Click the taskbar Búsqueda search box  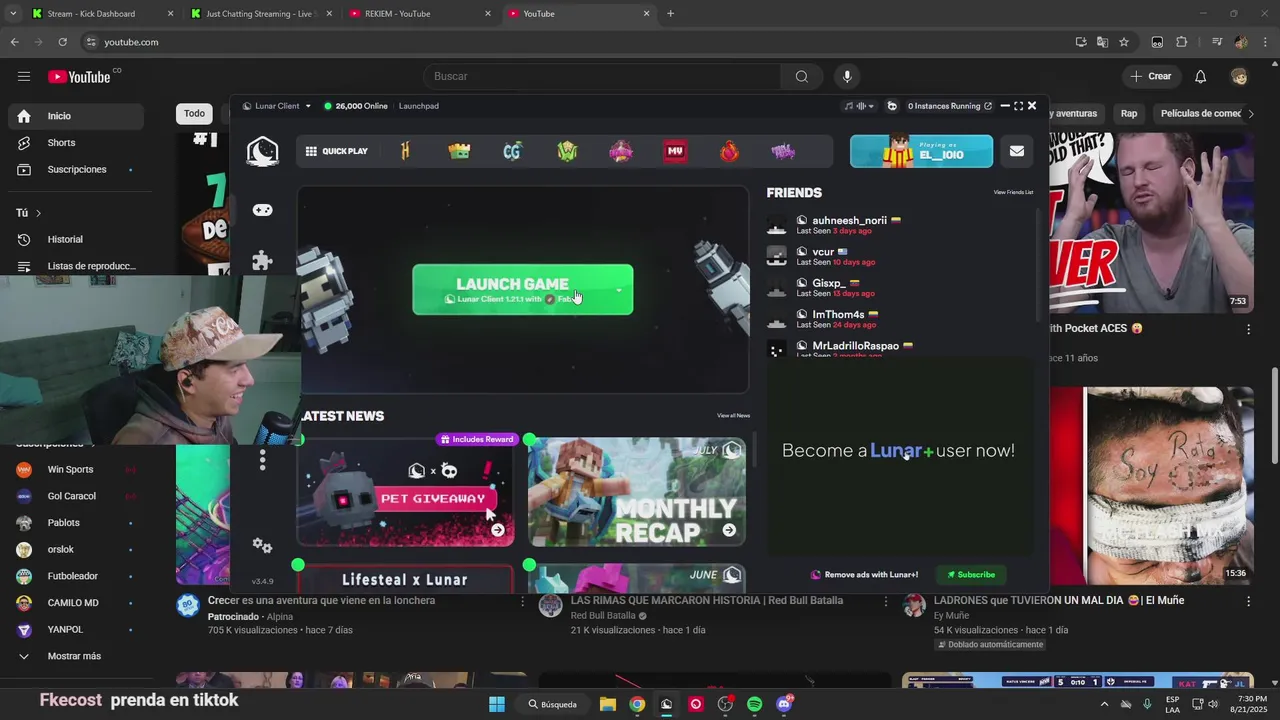click(x=553, y=704)
